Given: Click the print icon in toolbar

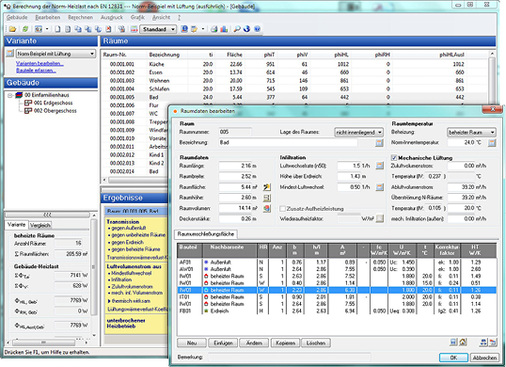Looking at the screenshot, I should pos(214,29).
